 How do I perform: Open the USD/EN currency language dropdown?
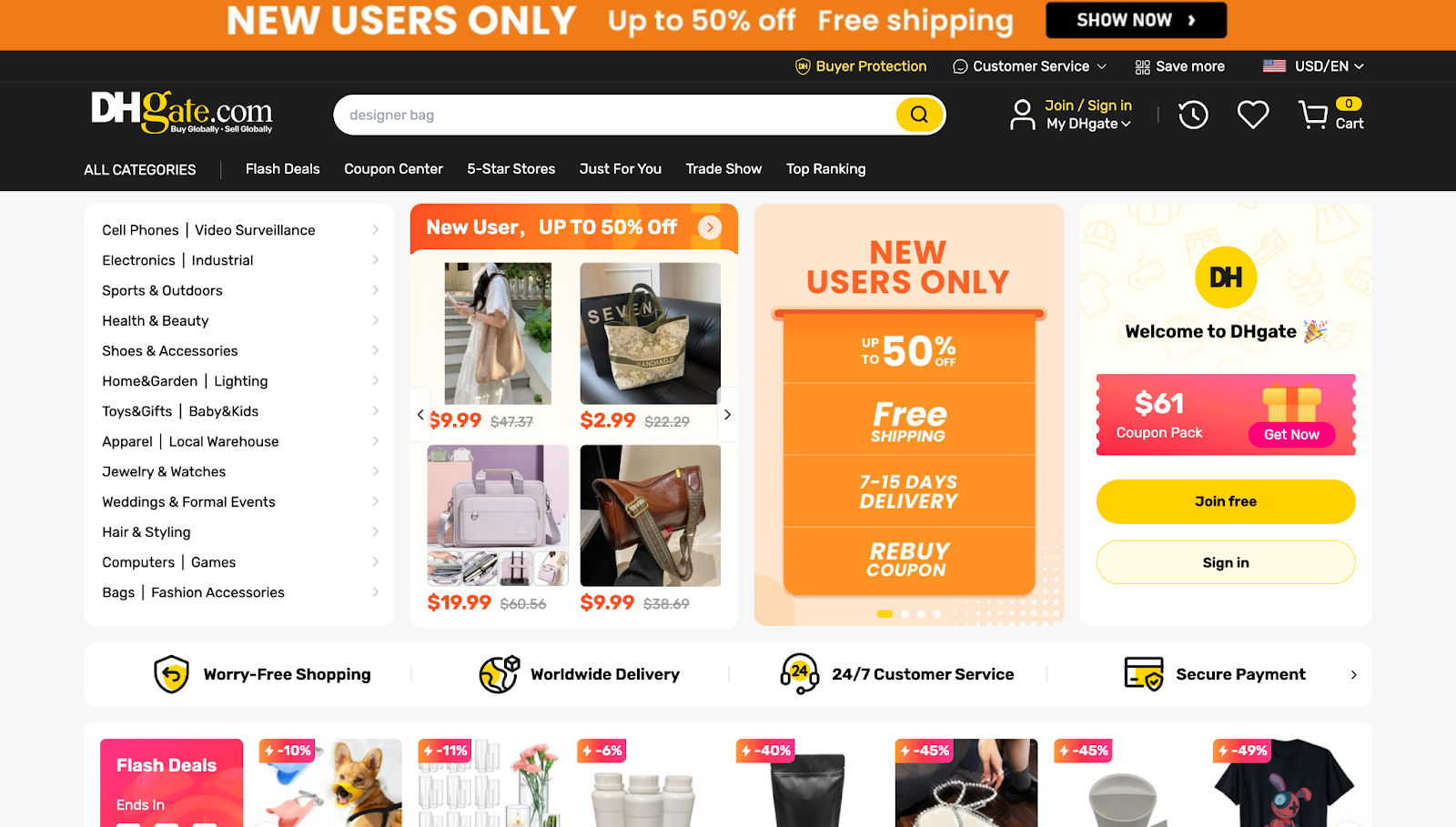click(x=1313, y=66)
